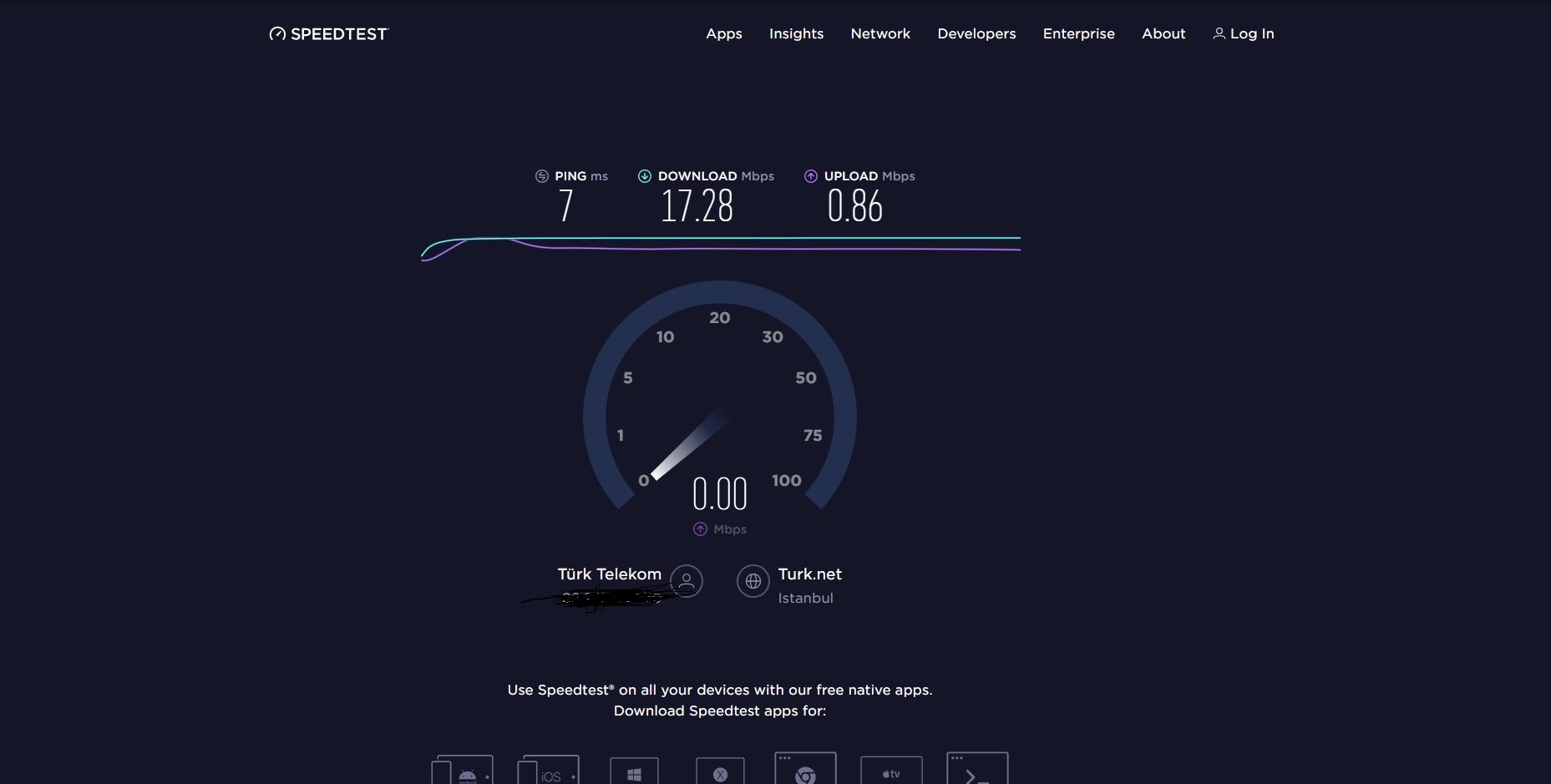Open the Android app download
This screenshot has height=784, width=1551.
(462, 770)
